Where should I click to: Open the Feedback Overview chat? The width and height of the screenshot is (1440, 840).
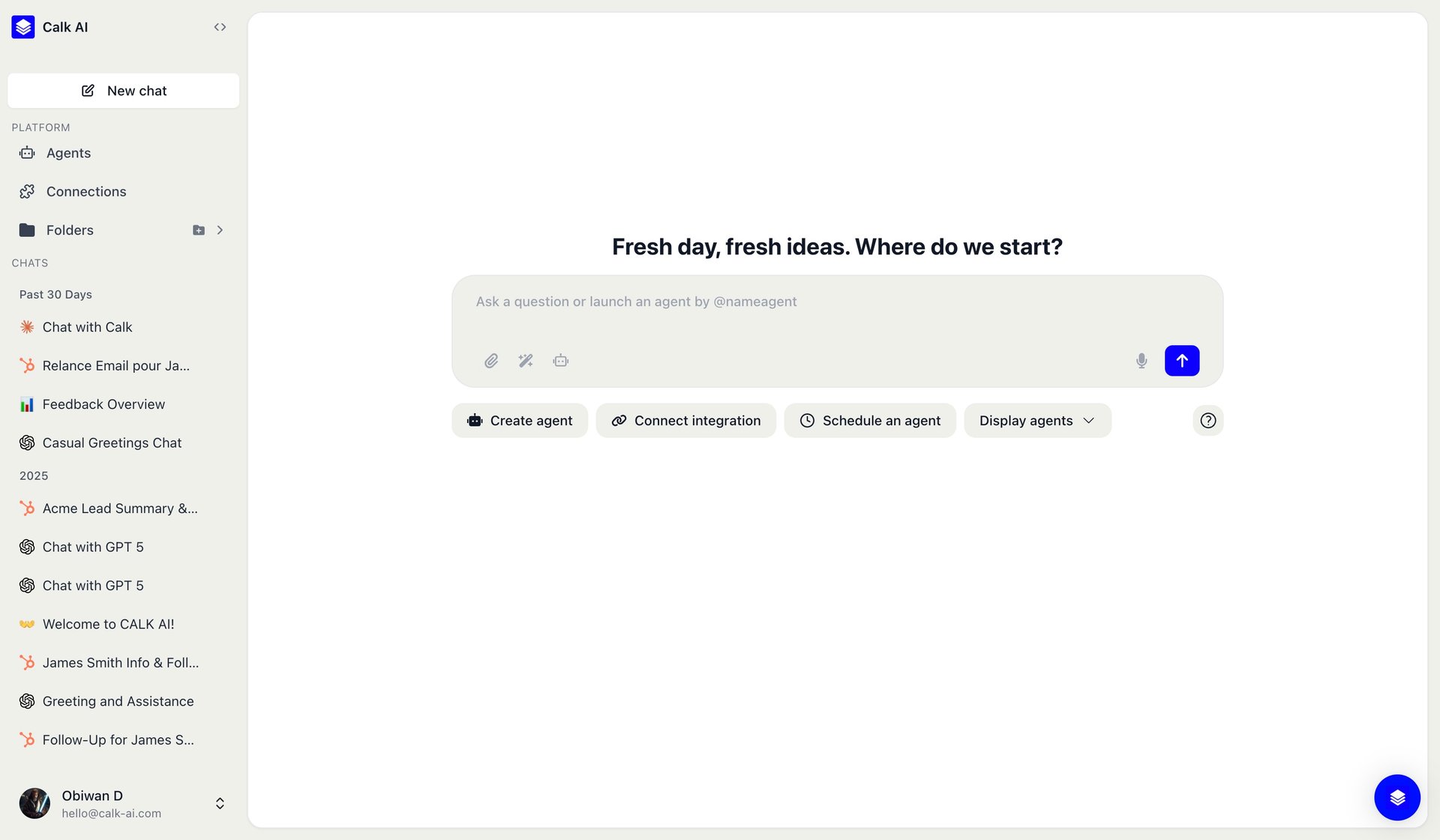(x=103, y=404)
